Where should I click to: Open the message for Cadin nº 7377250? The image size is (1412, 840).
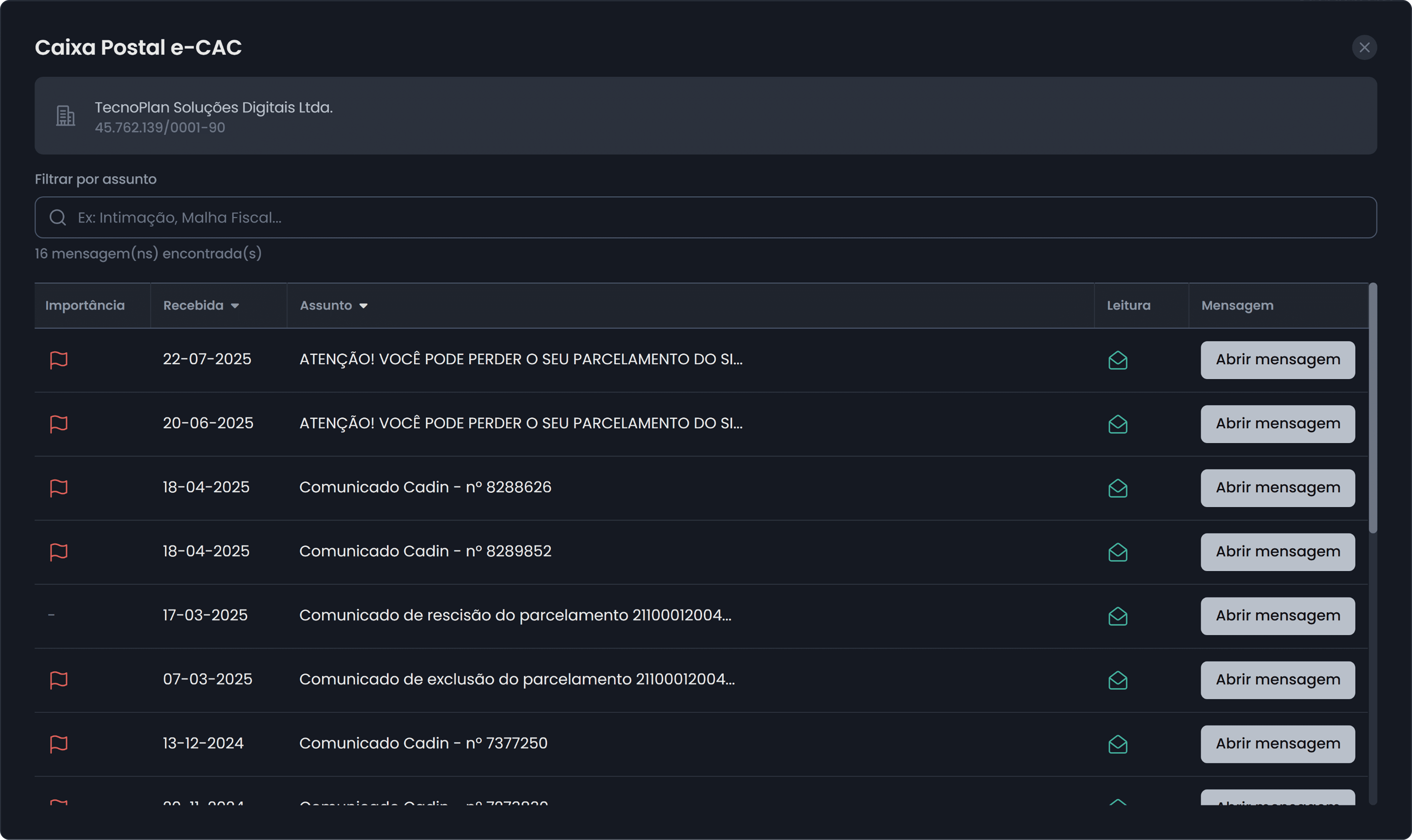1277,744
